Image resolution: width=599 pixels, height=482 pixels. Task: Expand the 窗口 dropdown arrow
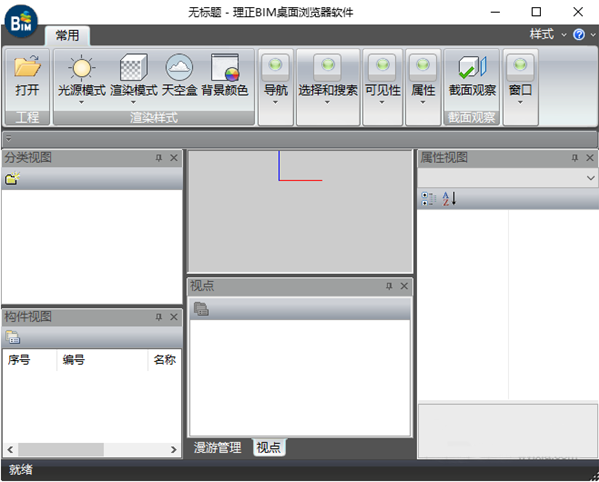click(x=520, y=102)
